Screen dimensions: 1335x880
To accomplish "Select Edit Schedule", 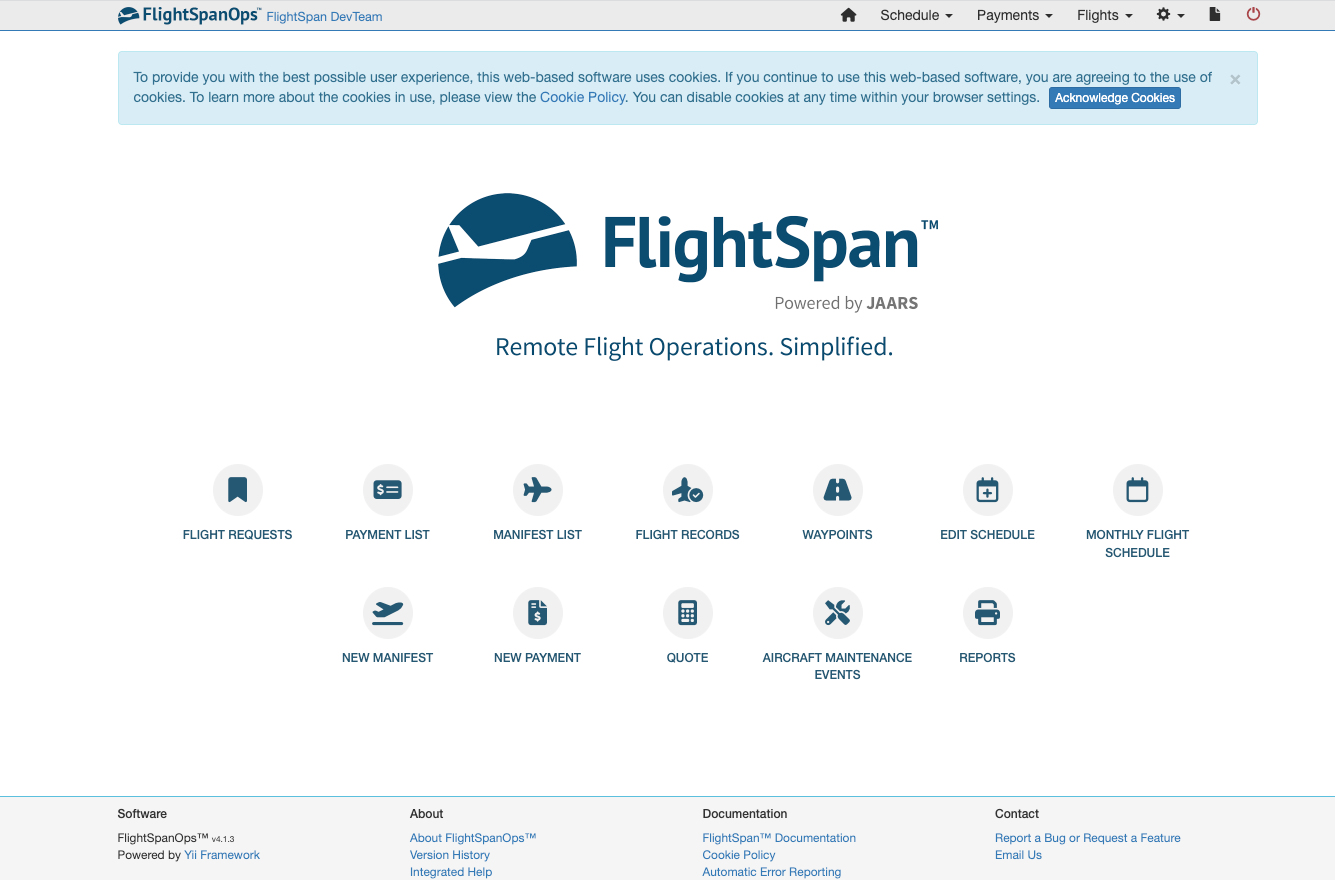I will [x=987, y=489].
